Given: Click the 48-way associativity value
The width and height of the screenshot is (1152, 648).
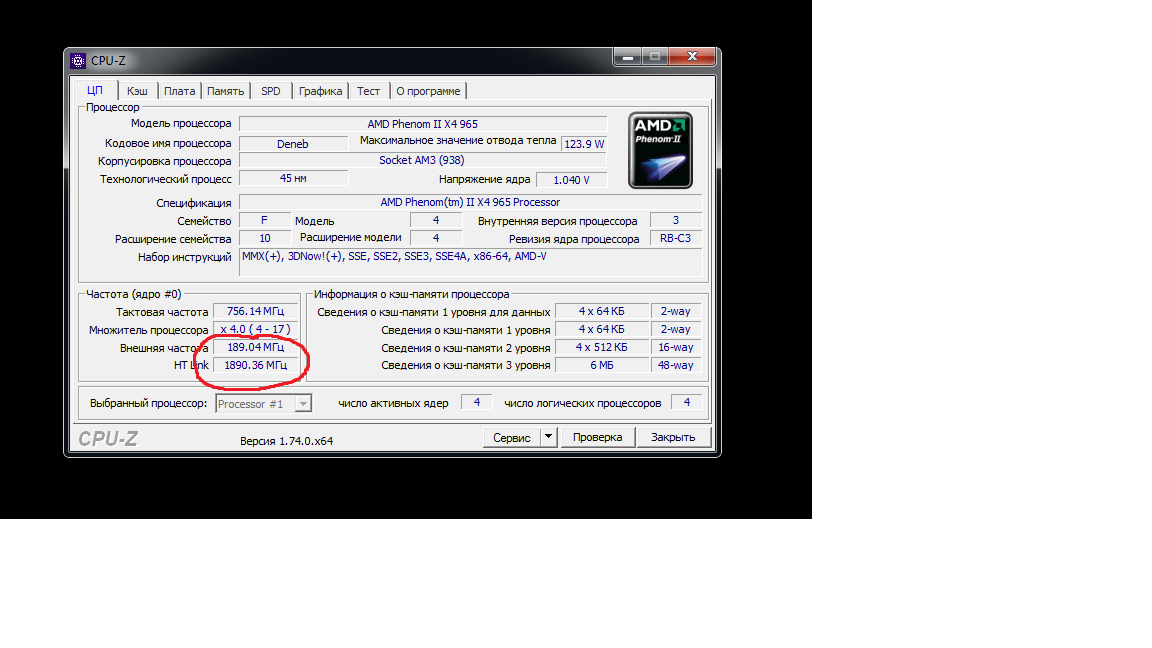Looking at the screenshot, I should coord(676,365).
